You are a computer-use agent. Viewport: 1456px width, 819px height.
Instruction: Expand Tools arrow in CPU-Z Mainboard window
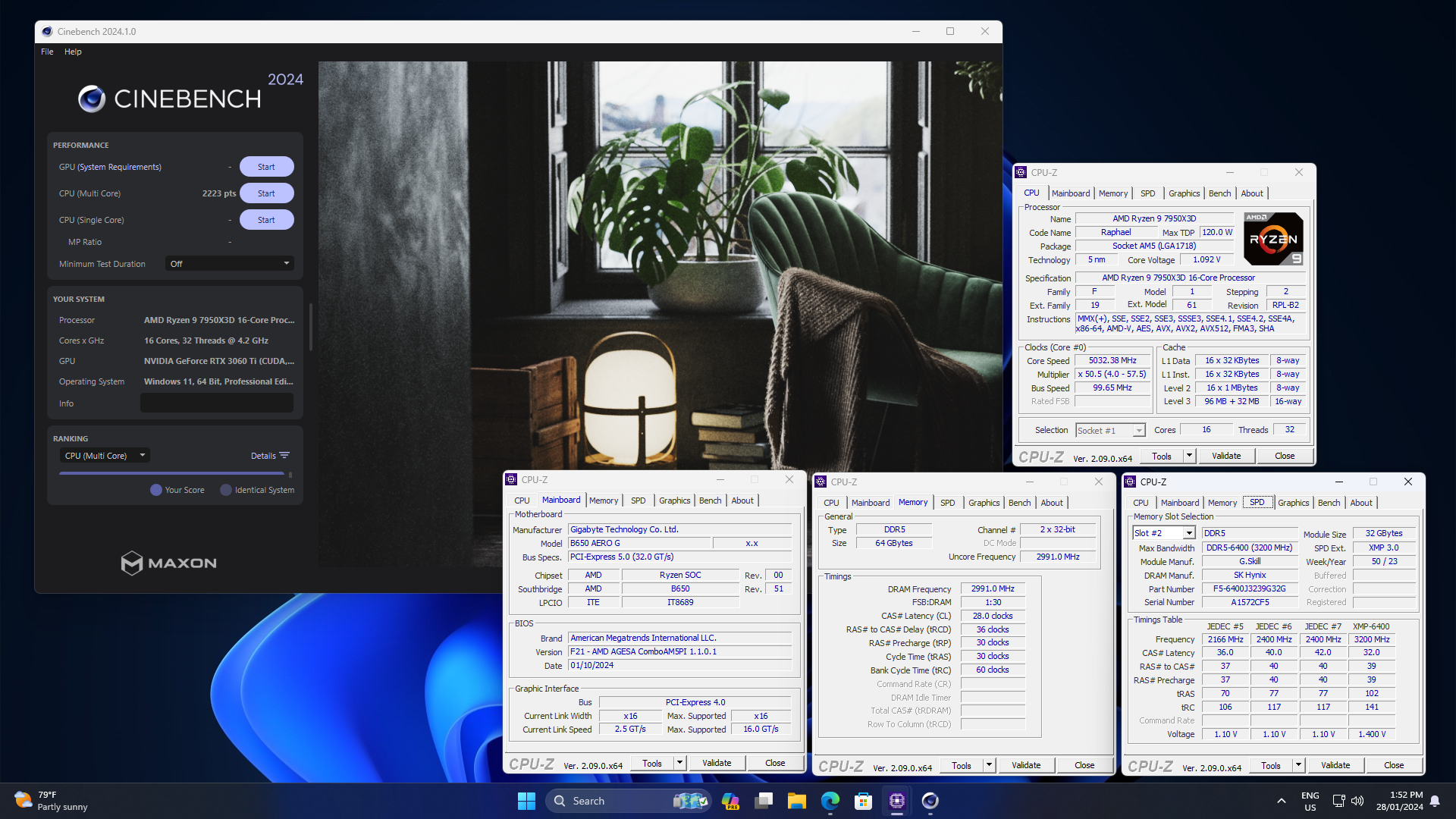pyautogui.click(x=679, y=763)
